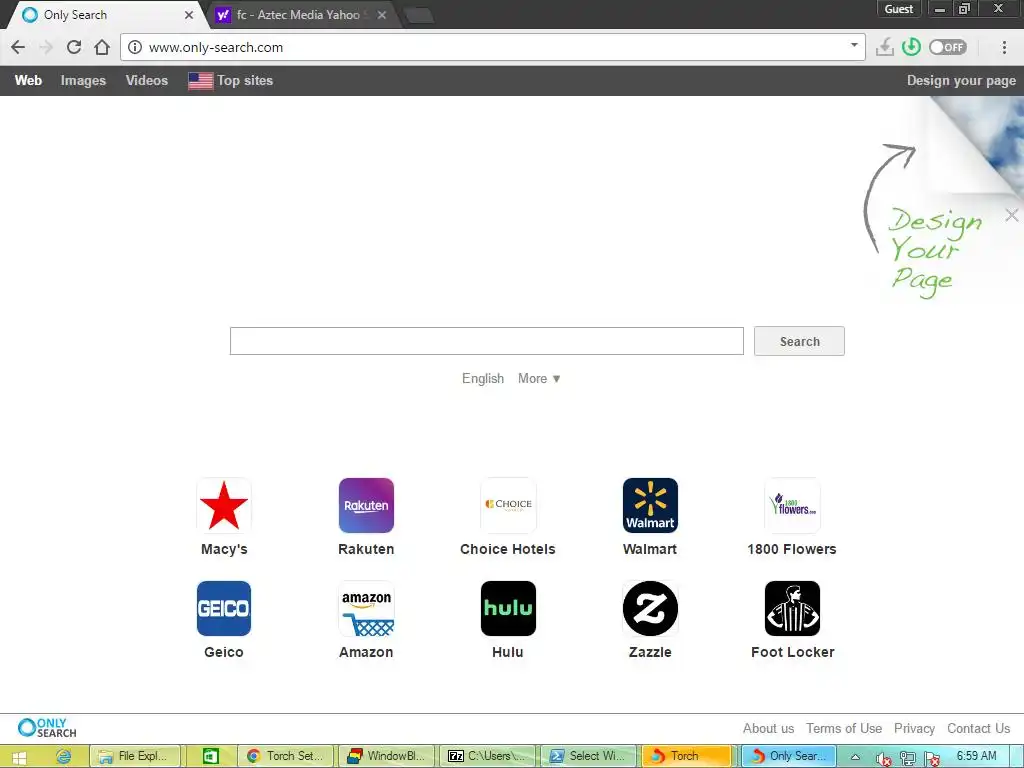Open Top sites with US flag
The image size is (1024, 768).
pos(231,80)
